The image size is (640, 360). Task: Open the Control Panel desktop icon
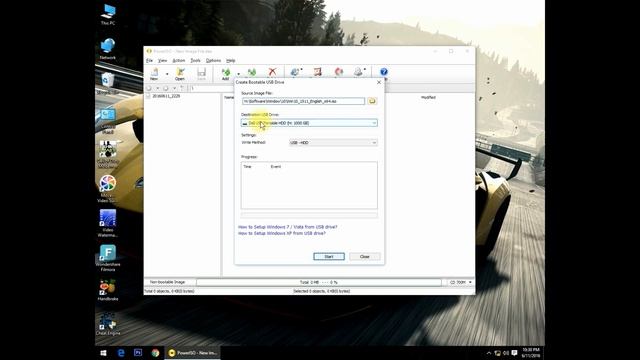click(x=108, y=121)
